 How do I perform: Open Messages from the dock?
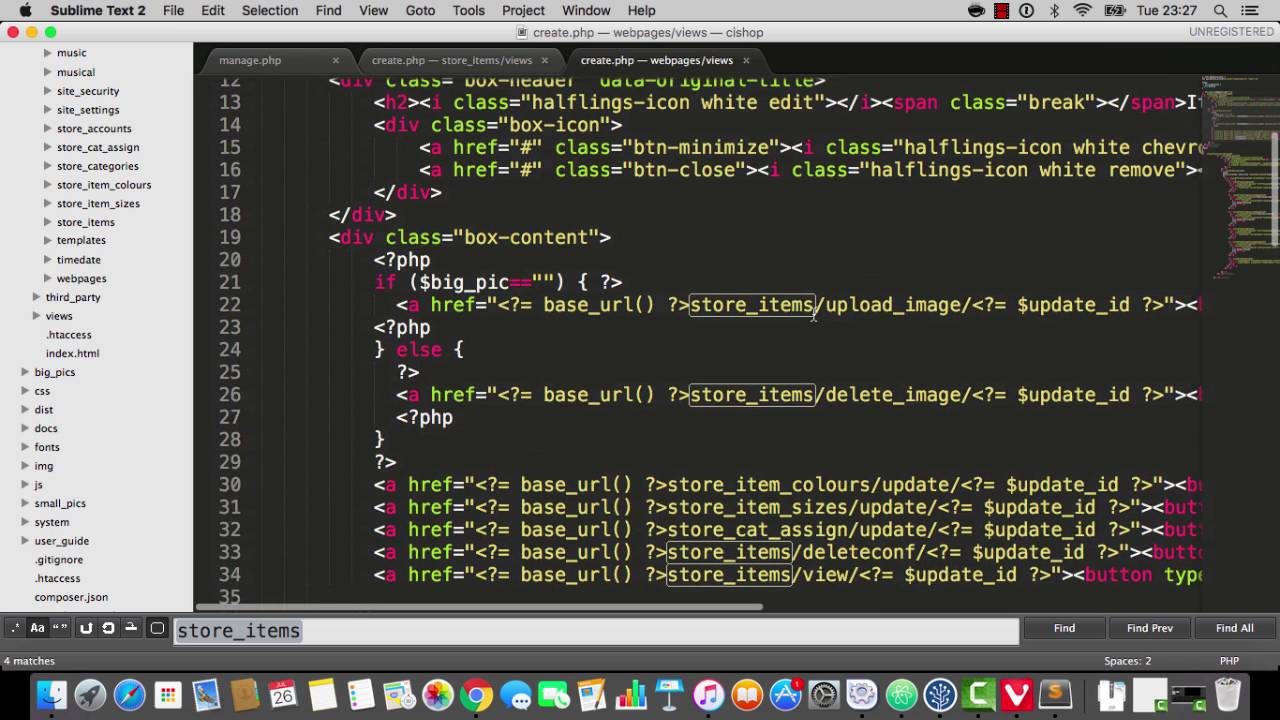515,694
